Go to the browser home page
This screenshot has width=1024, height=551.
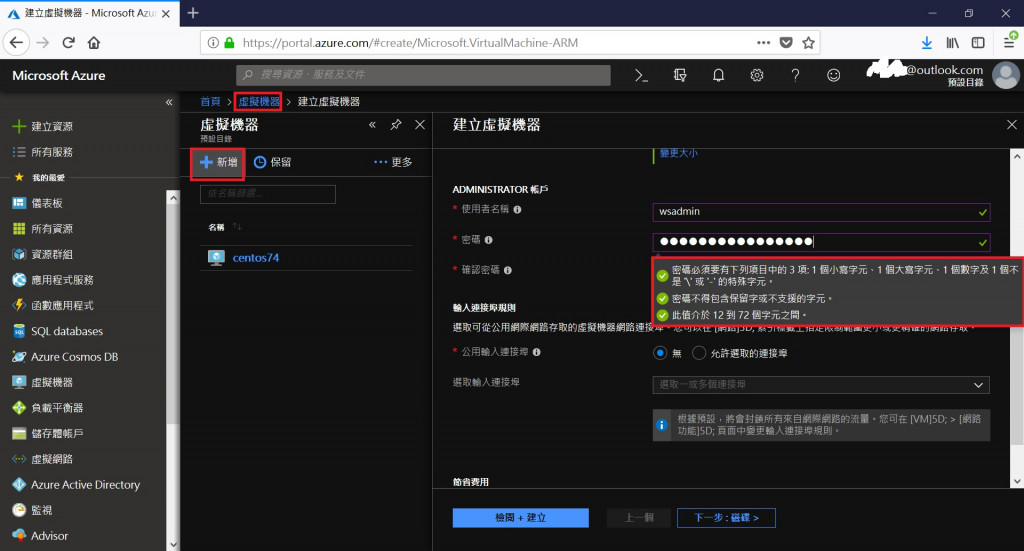click(94, 43)
